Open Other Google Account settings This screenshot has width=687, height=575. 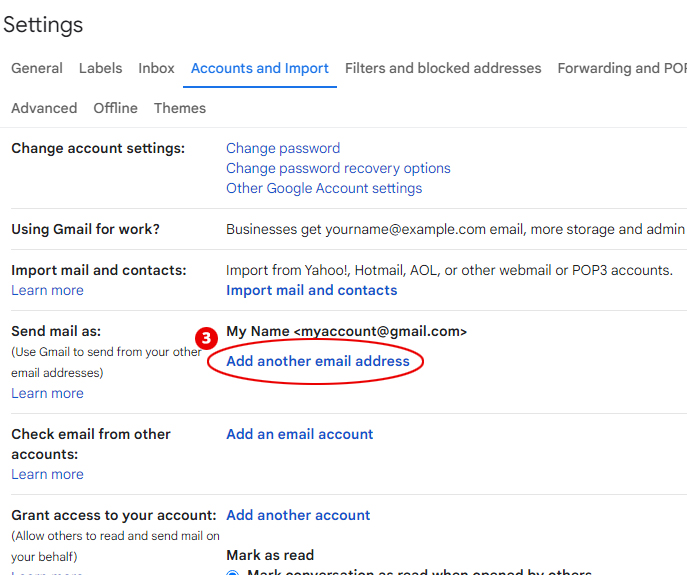pyautogui.click(x=324, y=188)
